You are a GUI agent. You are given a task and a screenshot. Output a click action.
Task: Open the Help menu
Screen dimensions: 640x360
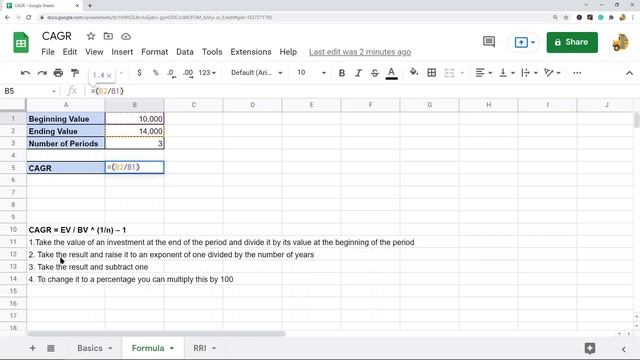288,52
